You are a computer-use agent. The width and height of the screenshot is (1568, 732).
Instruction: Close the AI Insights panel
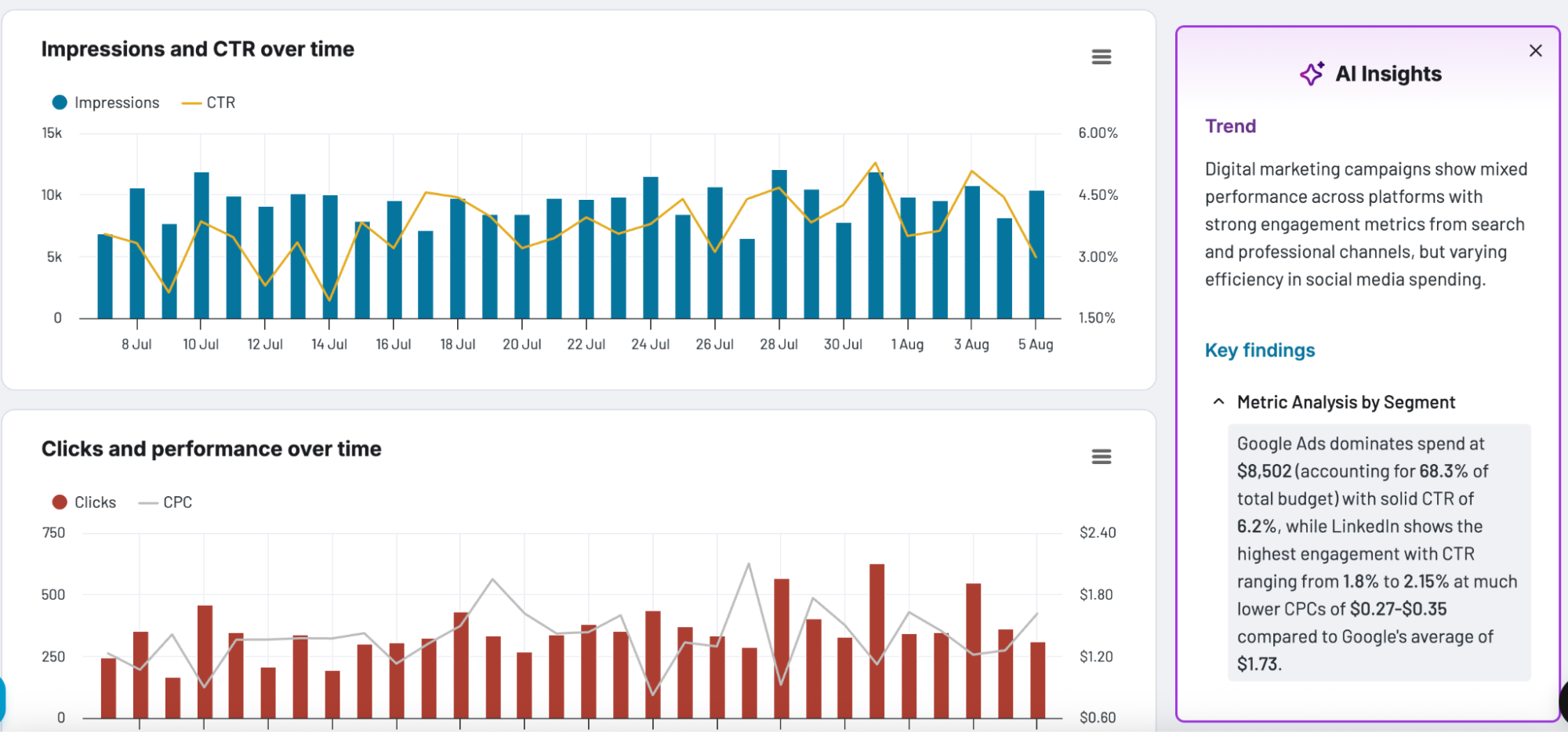[x=1535, y=51]
